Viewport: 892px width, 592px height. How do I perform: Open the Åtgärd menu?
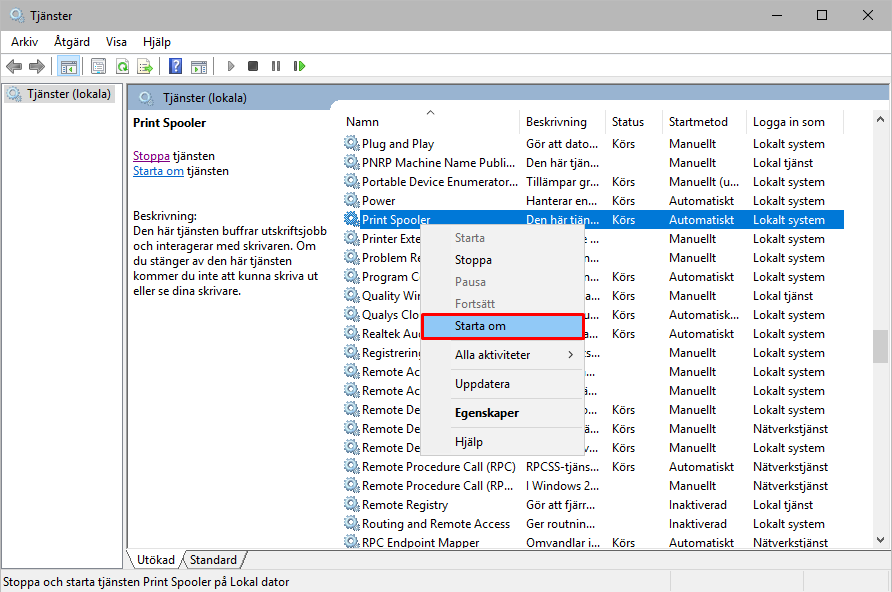tap(71, 42)
